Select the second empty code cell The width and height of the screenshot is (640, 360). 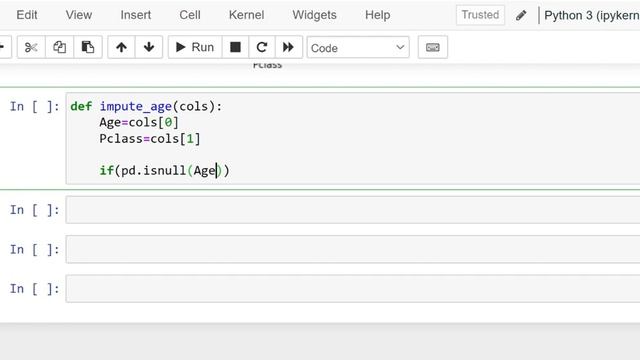click(353, 249)
